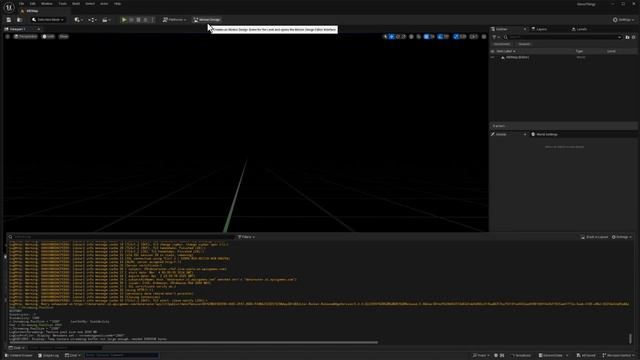Open the status bar Cmd dropdown
This screenshot has width=640, height=360.
(73, 356)
